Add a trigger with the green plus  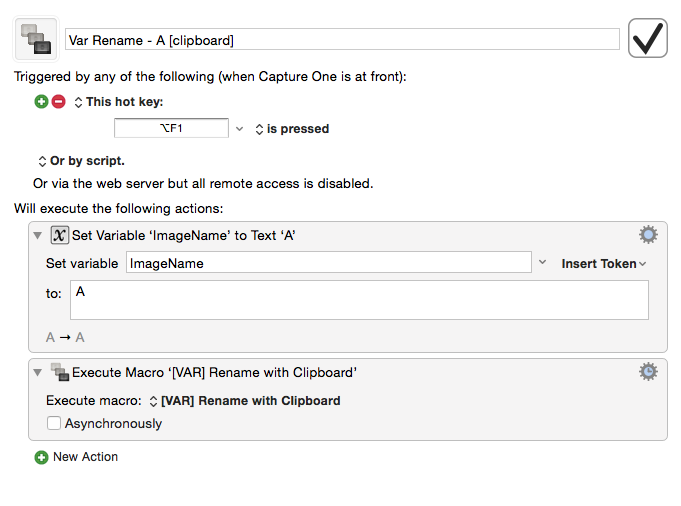[x=41, y=102]
